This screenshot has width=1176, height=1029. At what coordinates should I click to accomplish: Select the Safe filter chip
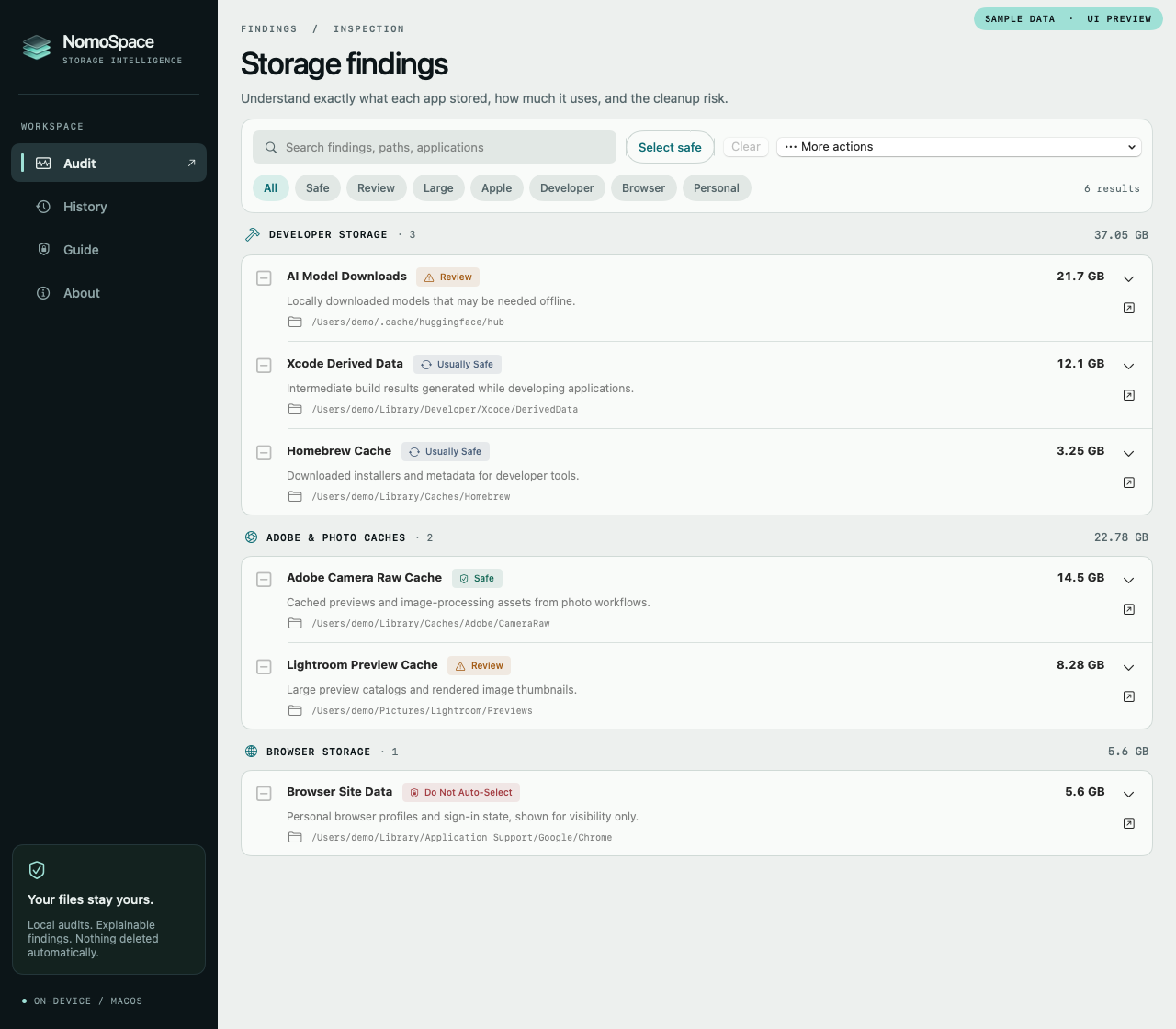click(x=318, y=188)
